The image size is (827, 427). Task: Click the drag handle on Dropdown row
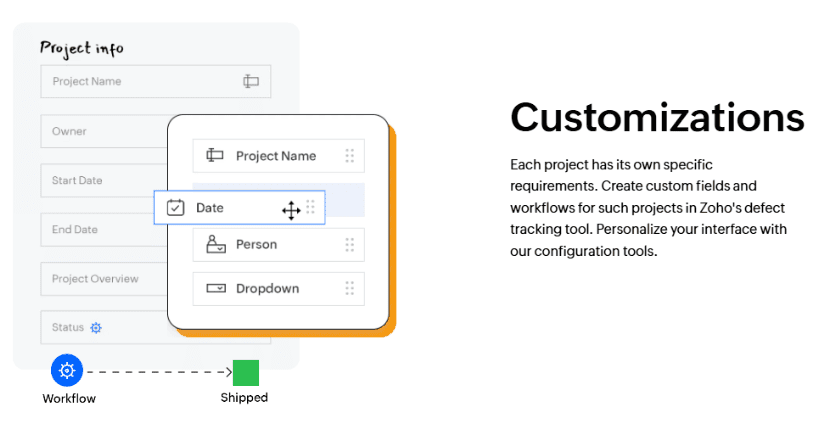pos(349,289)
